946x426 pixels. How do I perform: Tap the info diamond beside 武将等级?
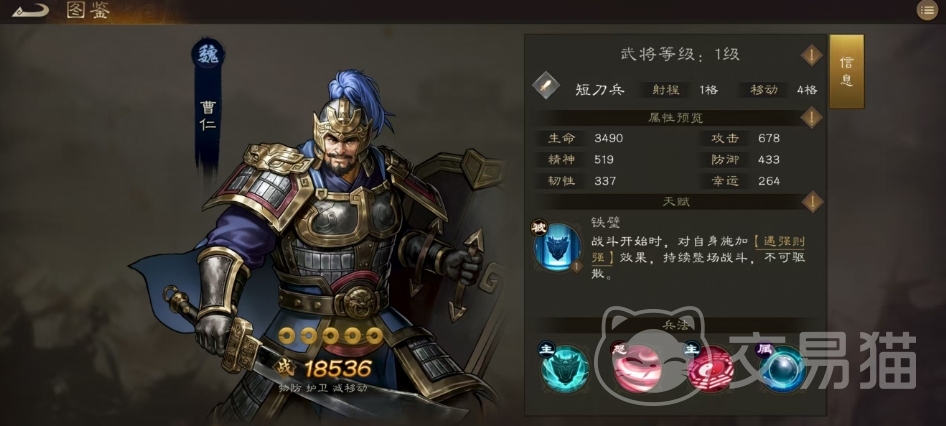[x=811, y=56]
